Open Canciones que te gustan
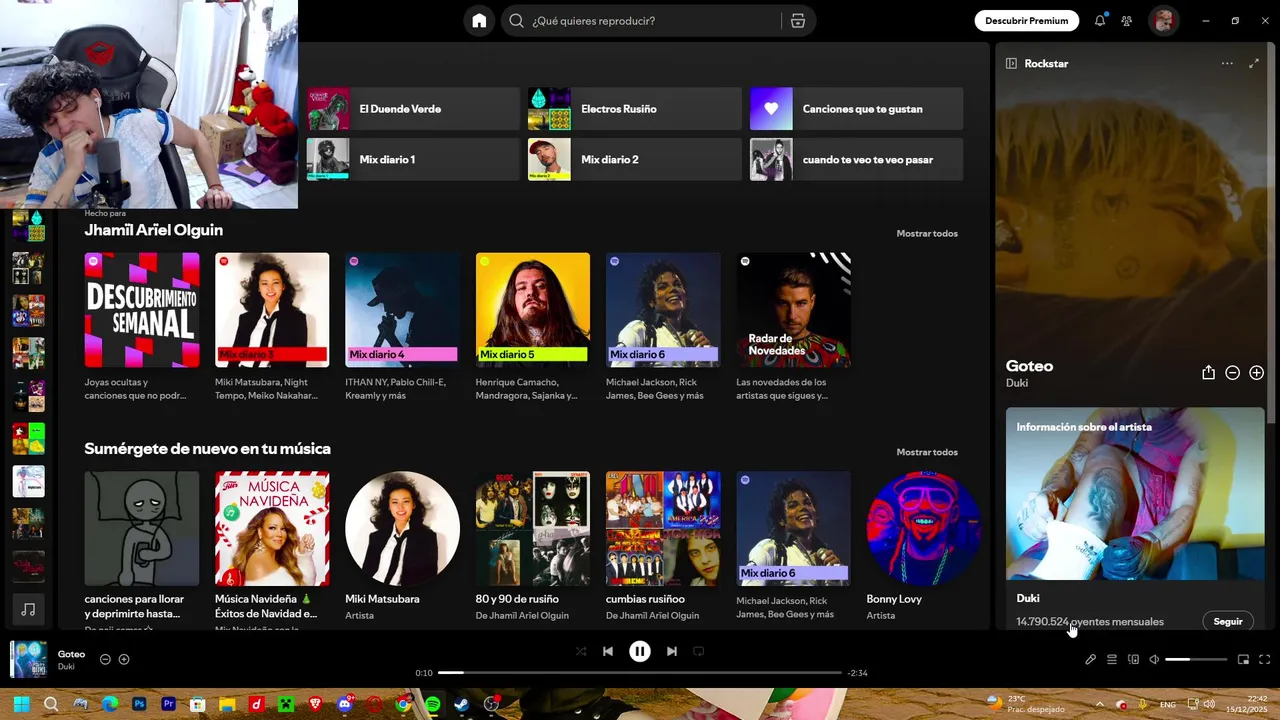1280x720 pixels. point(857,109)
